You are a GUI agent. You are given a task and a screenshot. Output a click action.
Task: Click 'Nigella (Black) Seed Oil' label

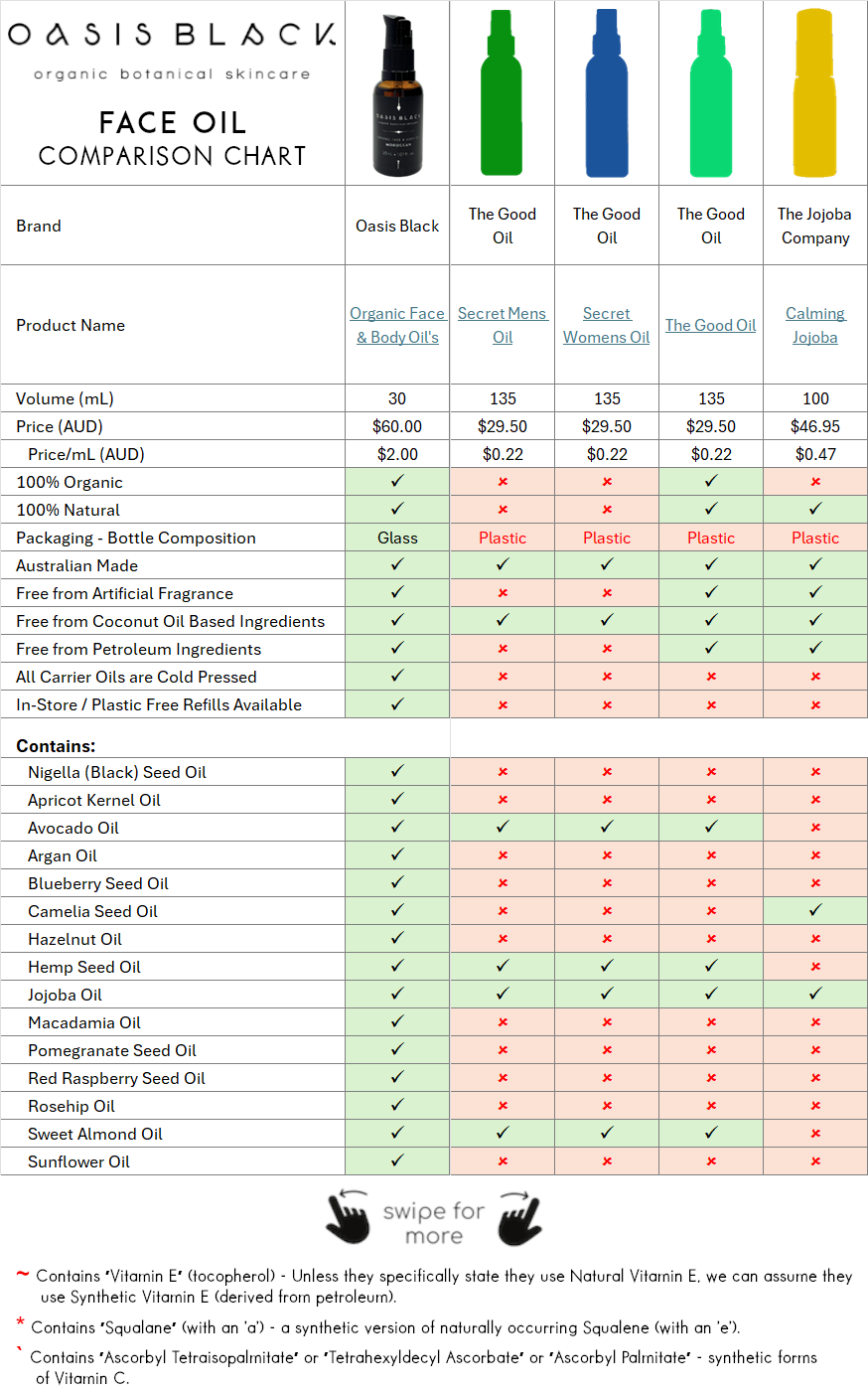pos(117,772)
